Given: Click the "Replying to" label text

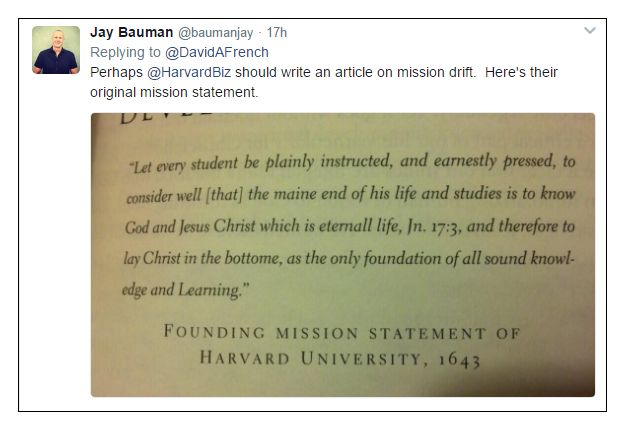Looking at the screenshot, I should 125,52.
